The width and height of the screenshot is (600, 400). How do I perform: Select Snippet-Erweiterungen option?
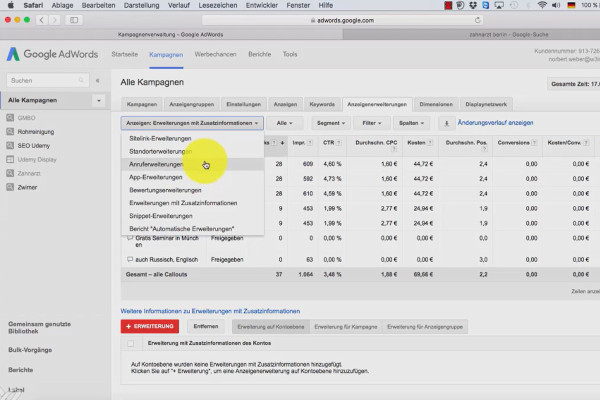coord(192,216)
